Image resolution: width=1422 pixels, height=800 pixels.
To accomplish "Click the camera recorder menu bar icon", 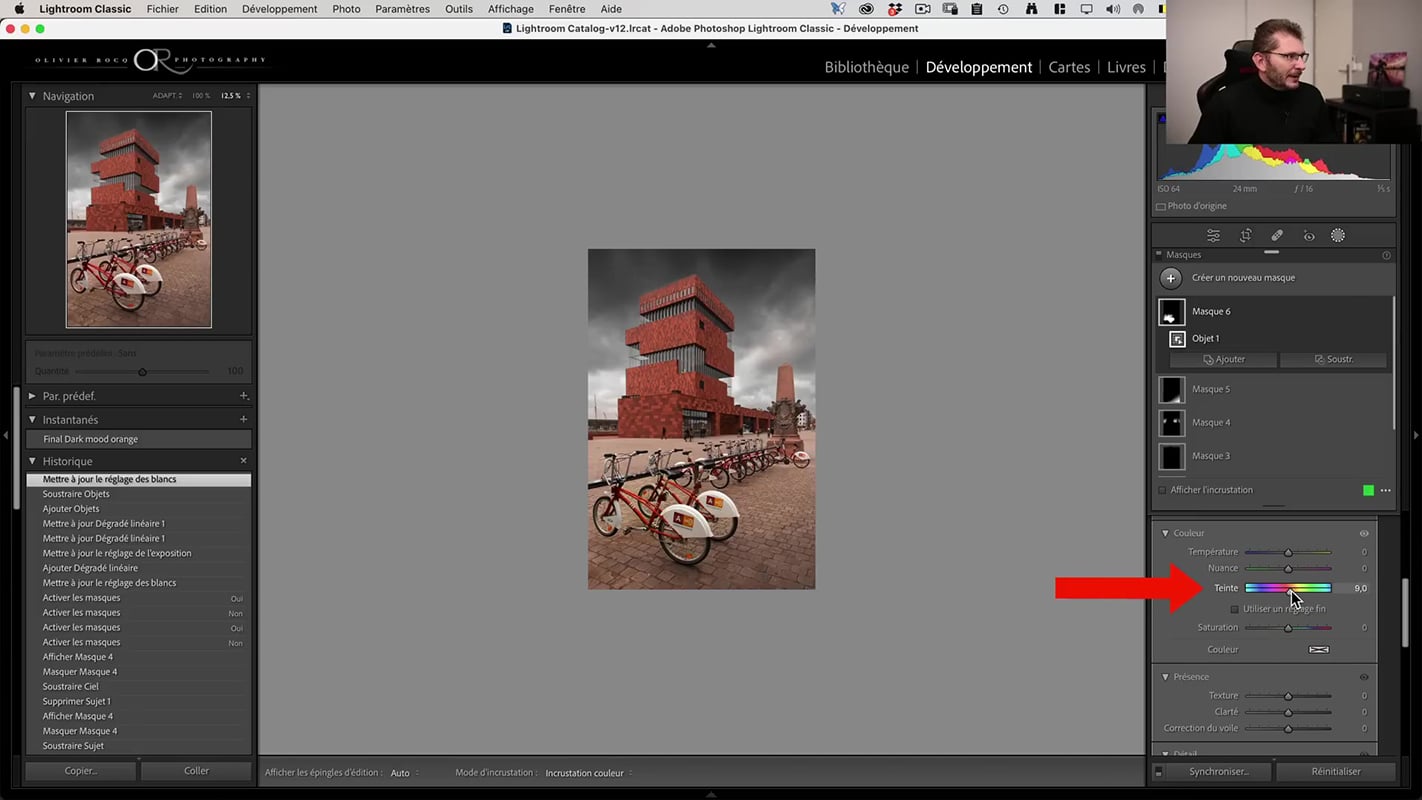I will pos(922,9).
